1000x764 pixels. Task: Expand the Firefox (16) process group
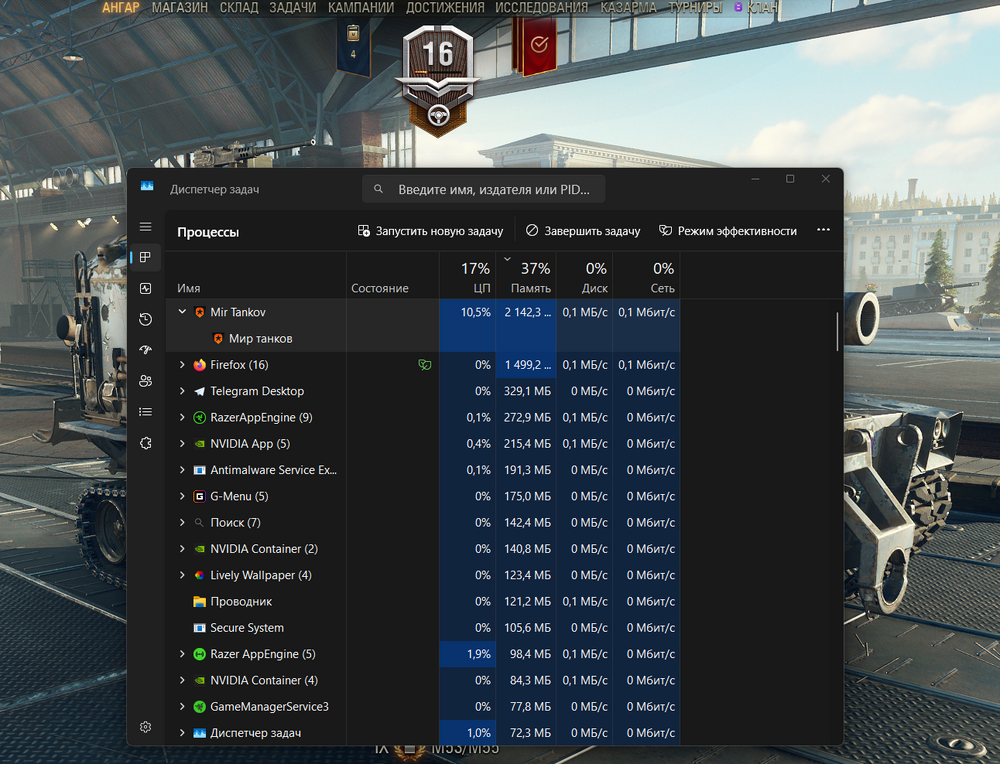pos(182,365)
